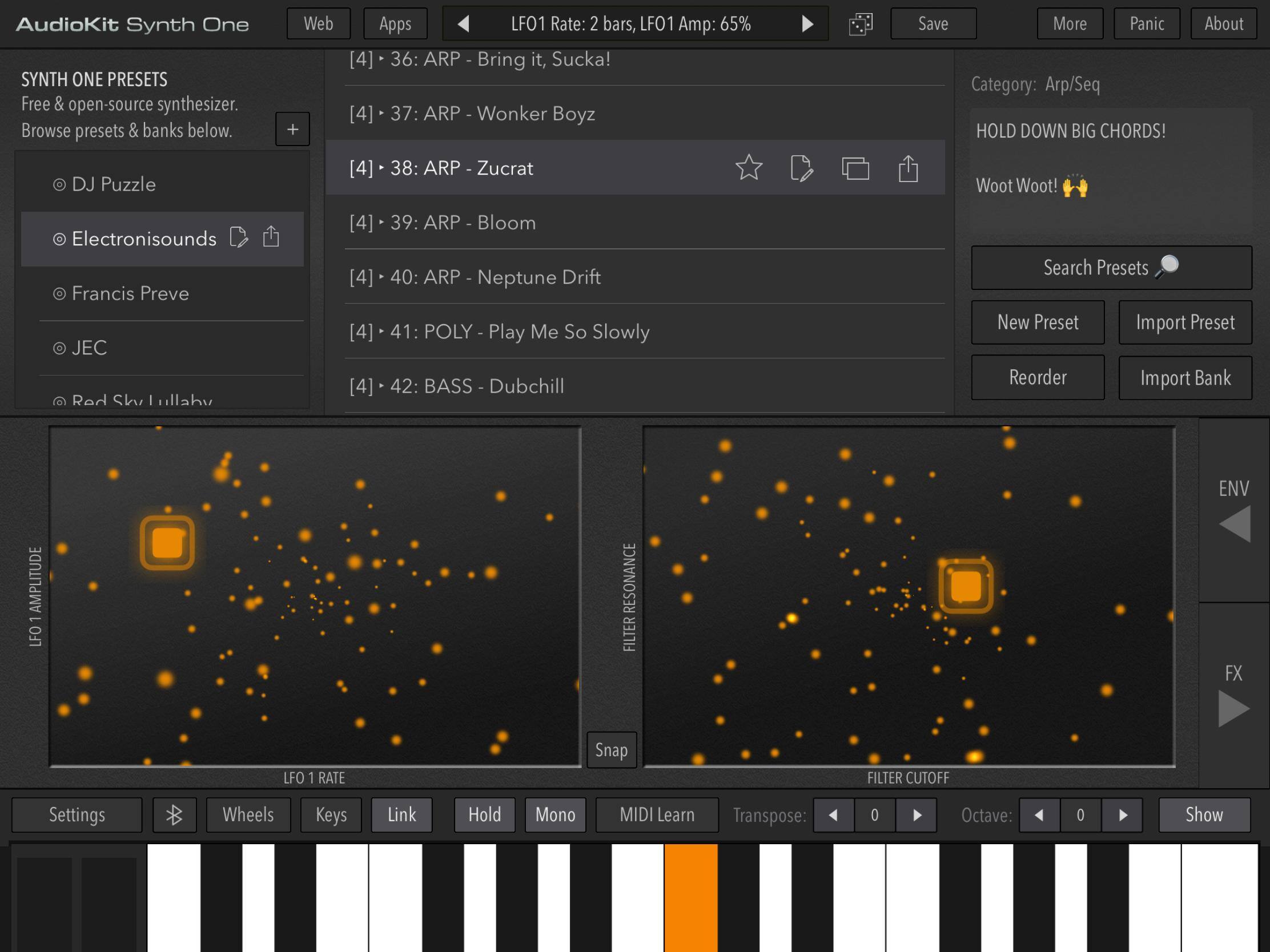Toggle Mono mode
1270x952 pixels.
554,815
